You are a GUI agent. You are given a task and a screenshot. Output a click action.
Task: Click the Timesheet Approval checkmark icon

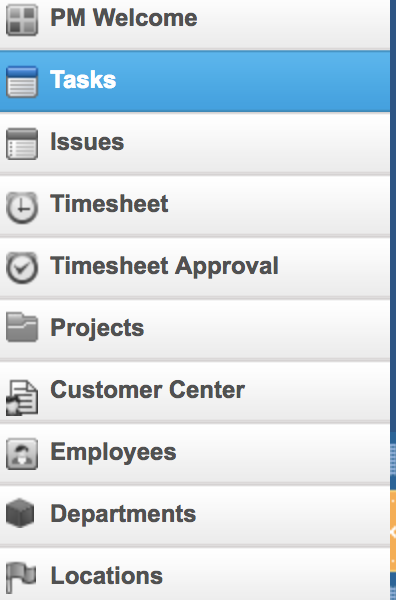click(22, 267)
